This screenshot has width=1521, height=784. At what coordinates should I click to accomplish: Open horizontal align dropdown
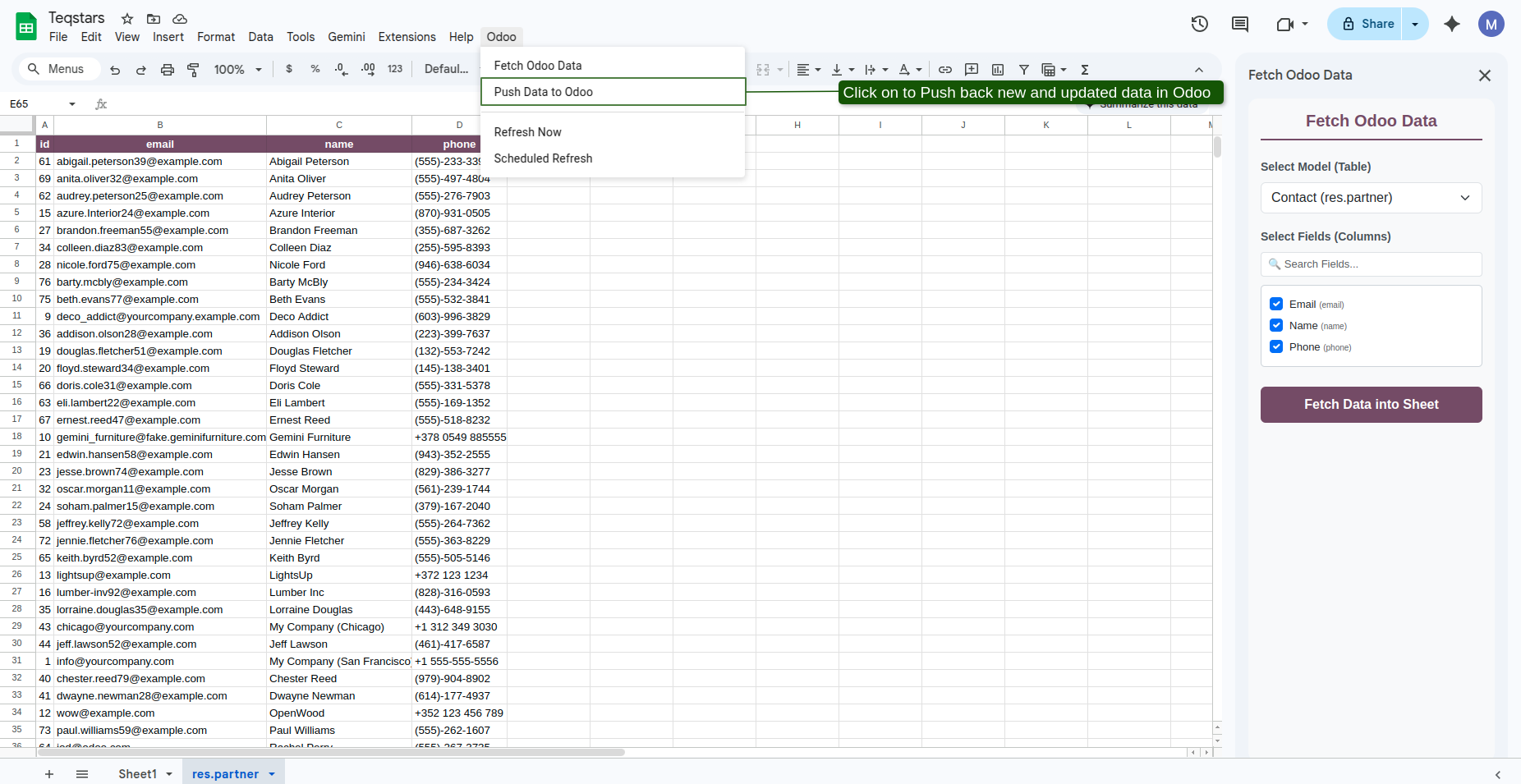point(809,70)
